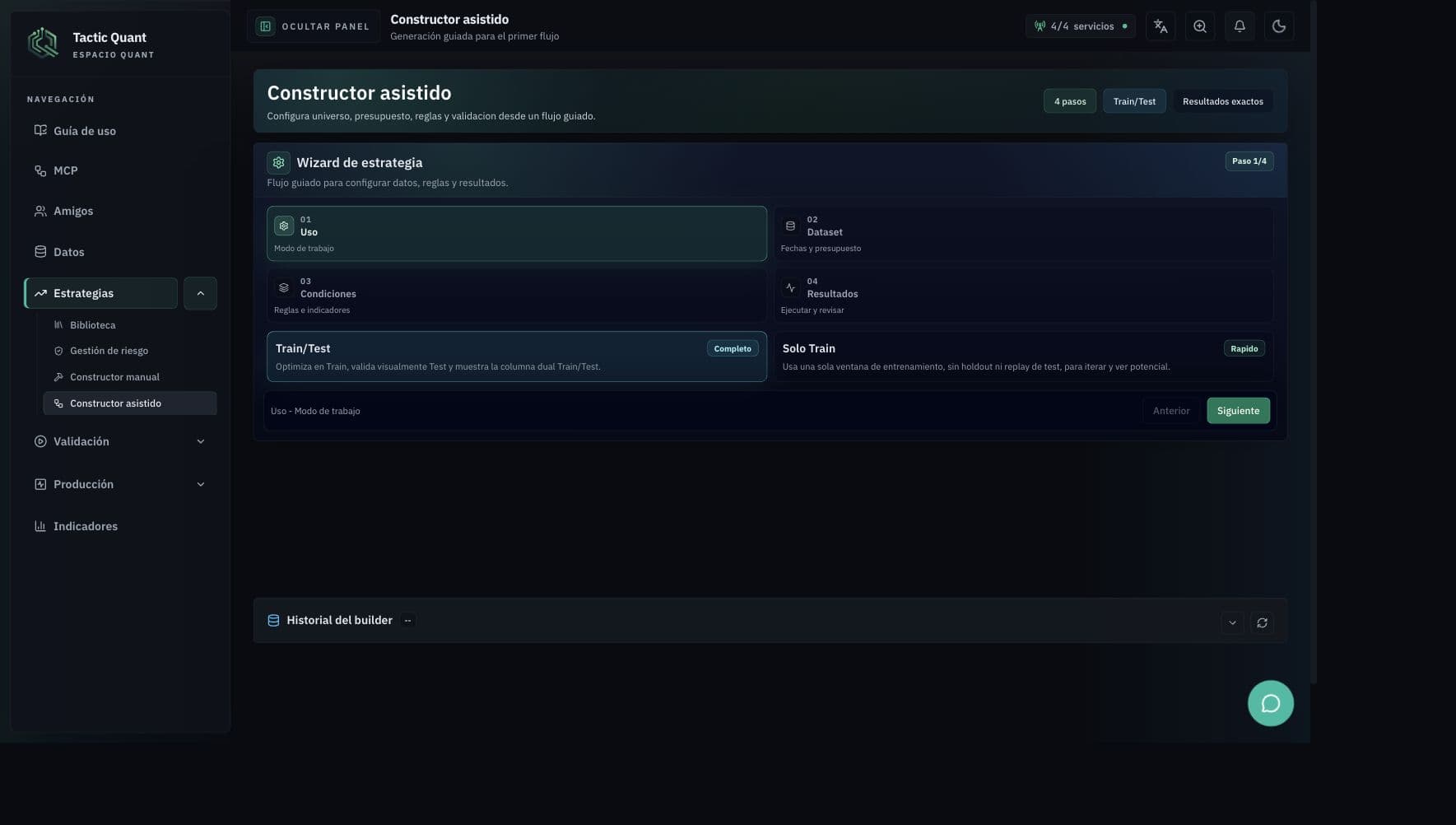Open Datos in sidebar
This screenshot has width=1456, height=825.
tap(120, 252)
